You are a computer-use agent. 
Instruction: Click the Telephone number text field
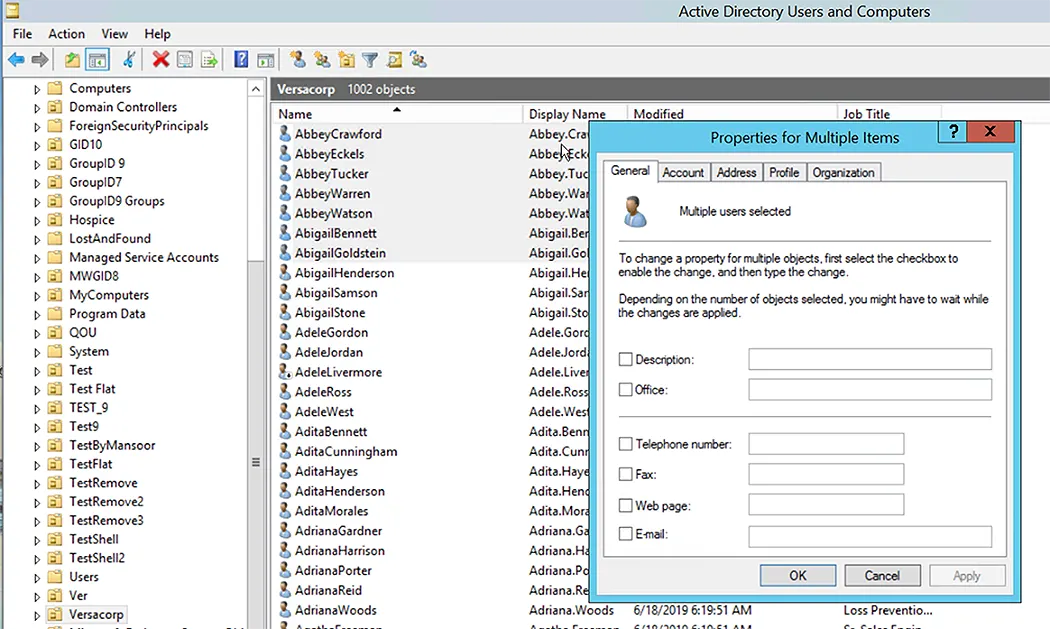[x=826, y=443]
